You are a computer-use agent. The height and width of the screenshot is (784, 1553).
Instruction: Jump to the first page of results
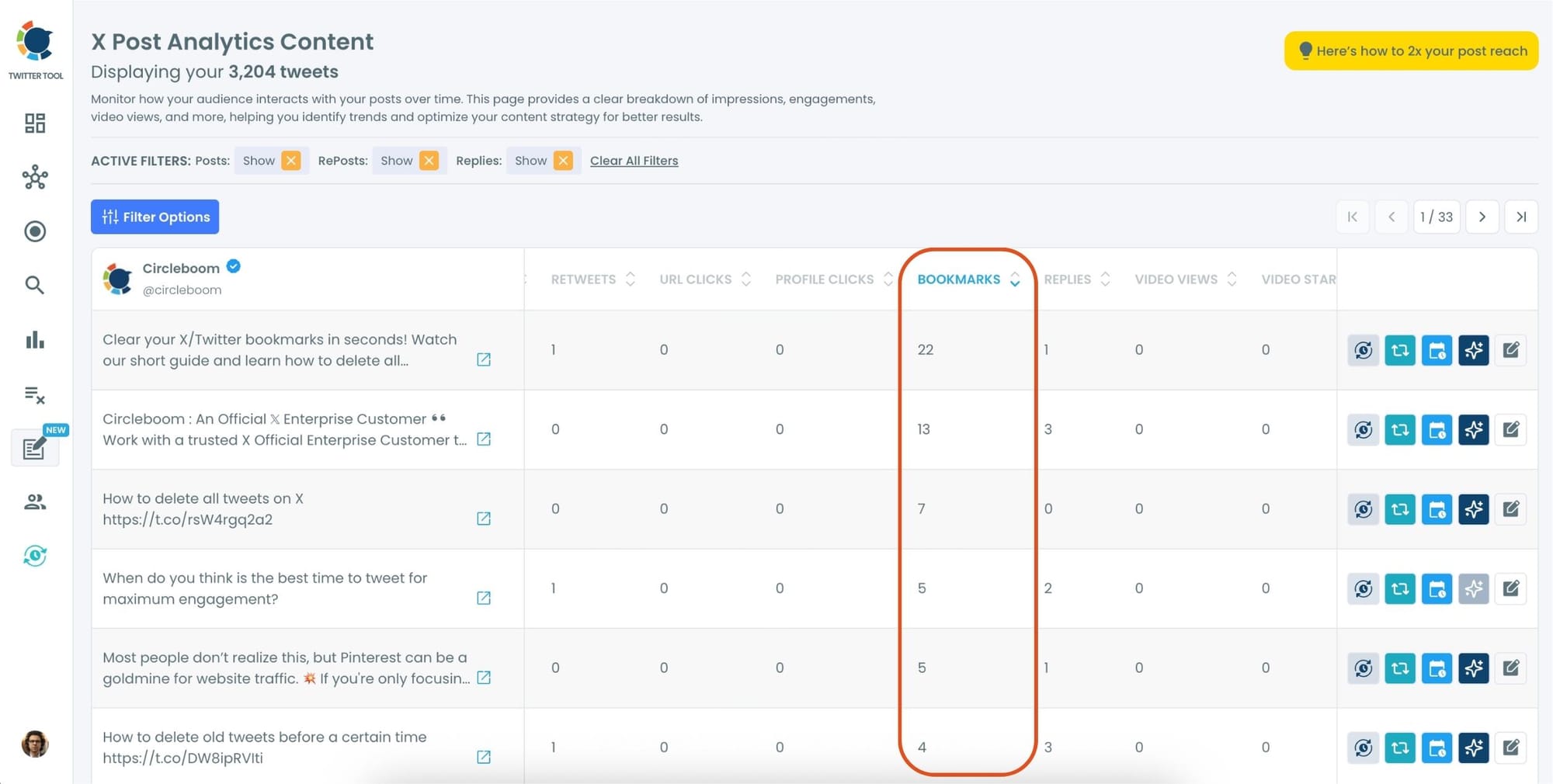tap(1353, 217)
